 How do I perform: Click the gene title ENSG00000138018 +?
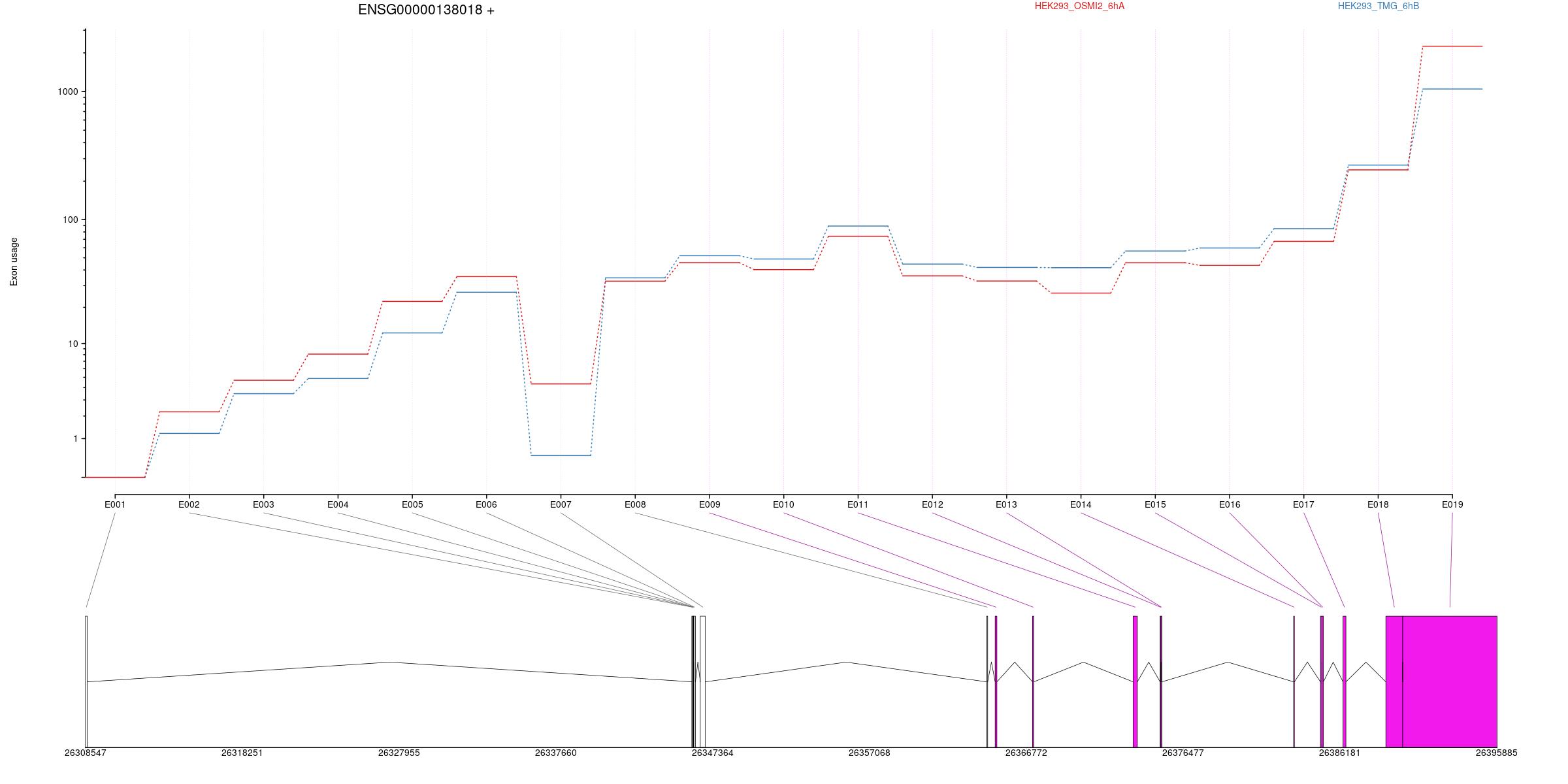click(426, 10)
